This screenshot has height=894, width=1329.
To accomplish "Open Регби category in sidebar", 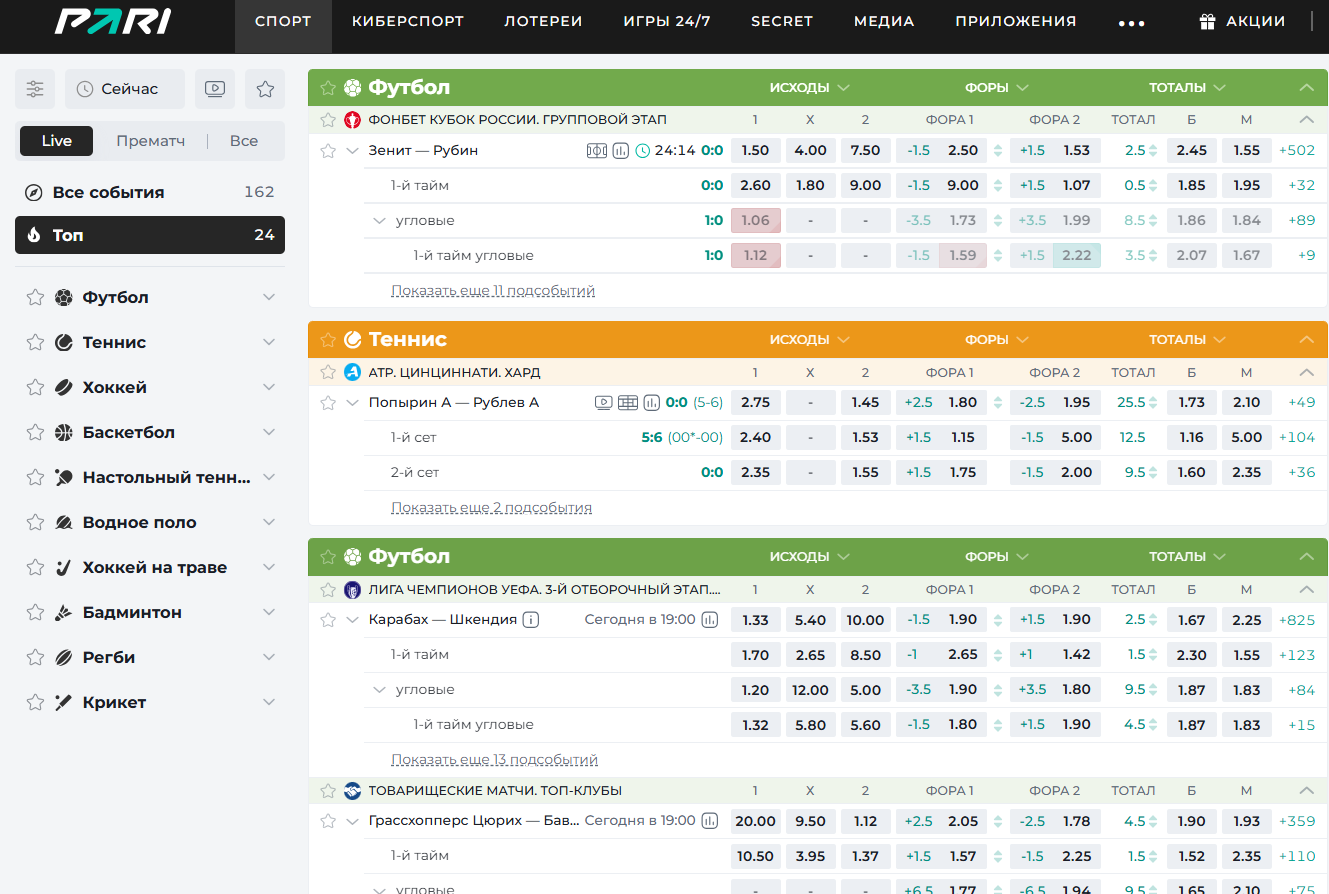I will [x=150, y=657].
